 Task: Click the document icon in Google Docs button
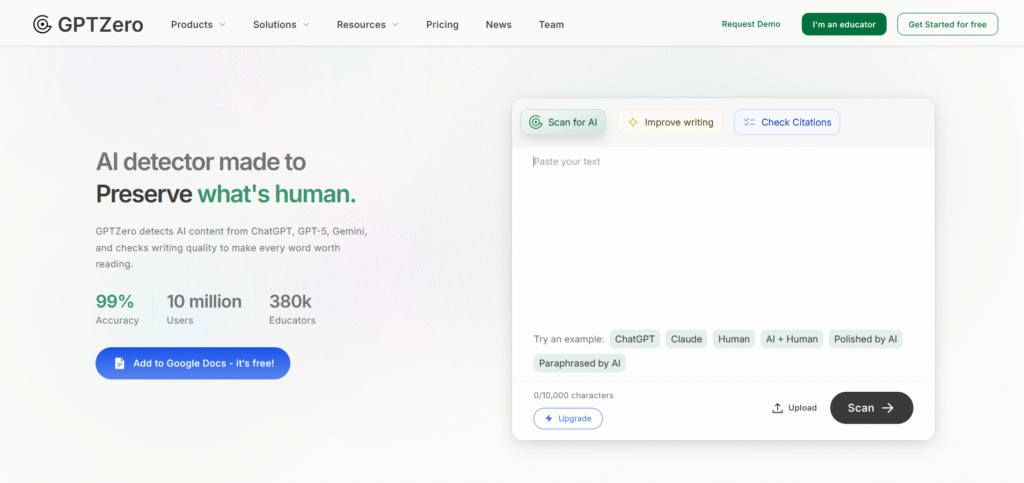pos(119,363)
